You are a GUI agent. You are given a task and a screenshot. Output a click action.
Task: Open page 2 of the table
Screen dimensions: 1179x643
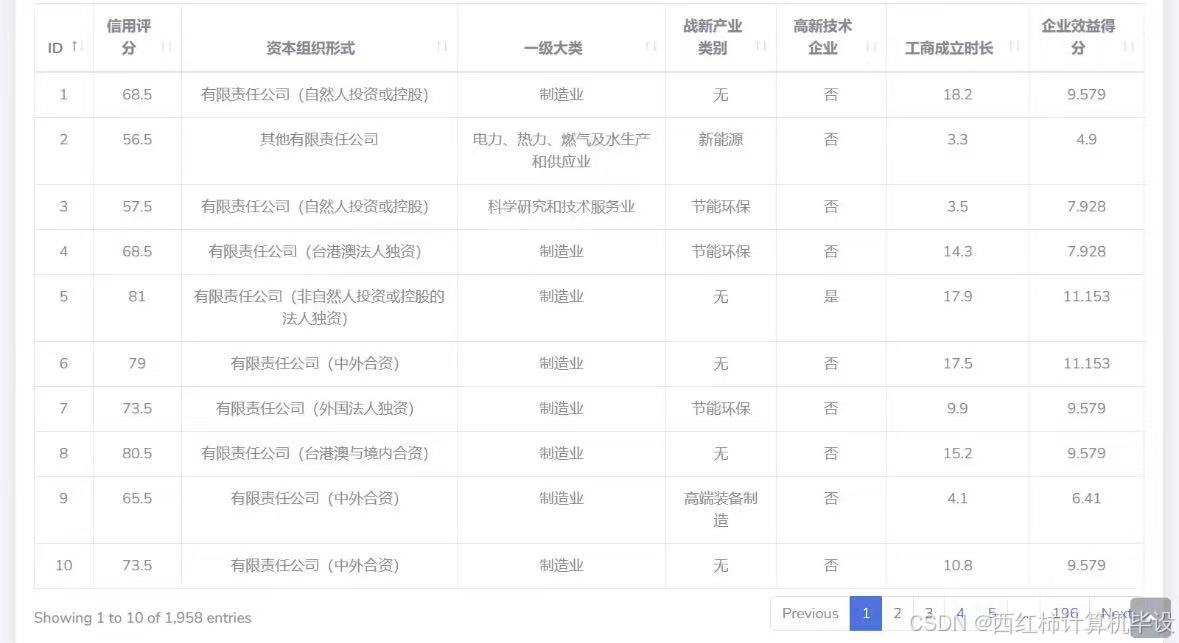(897, 613)
